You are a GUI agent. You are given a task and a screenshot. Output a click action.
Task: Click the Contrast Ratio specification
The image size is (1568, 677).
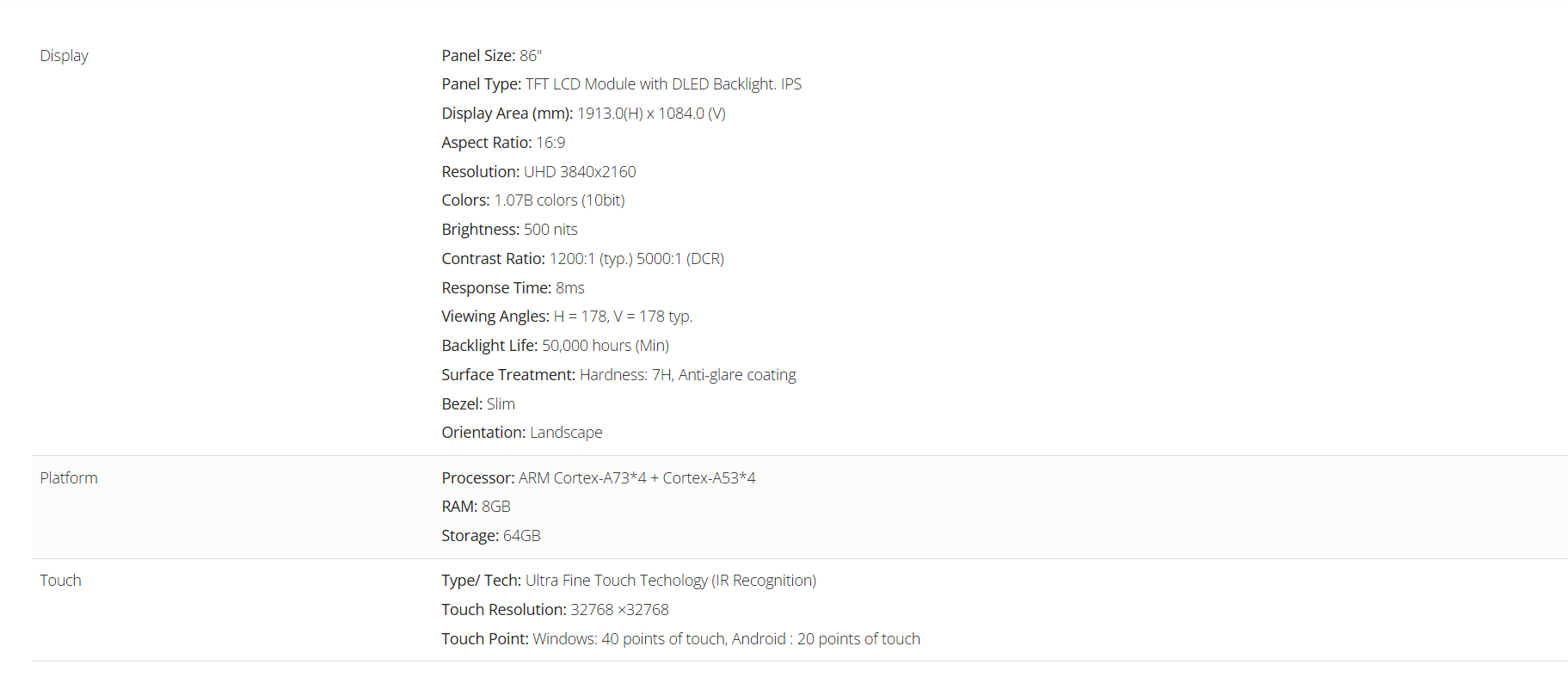point(582,259)
